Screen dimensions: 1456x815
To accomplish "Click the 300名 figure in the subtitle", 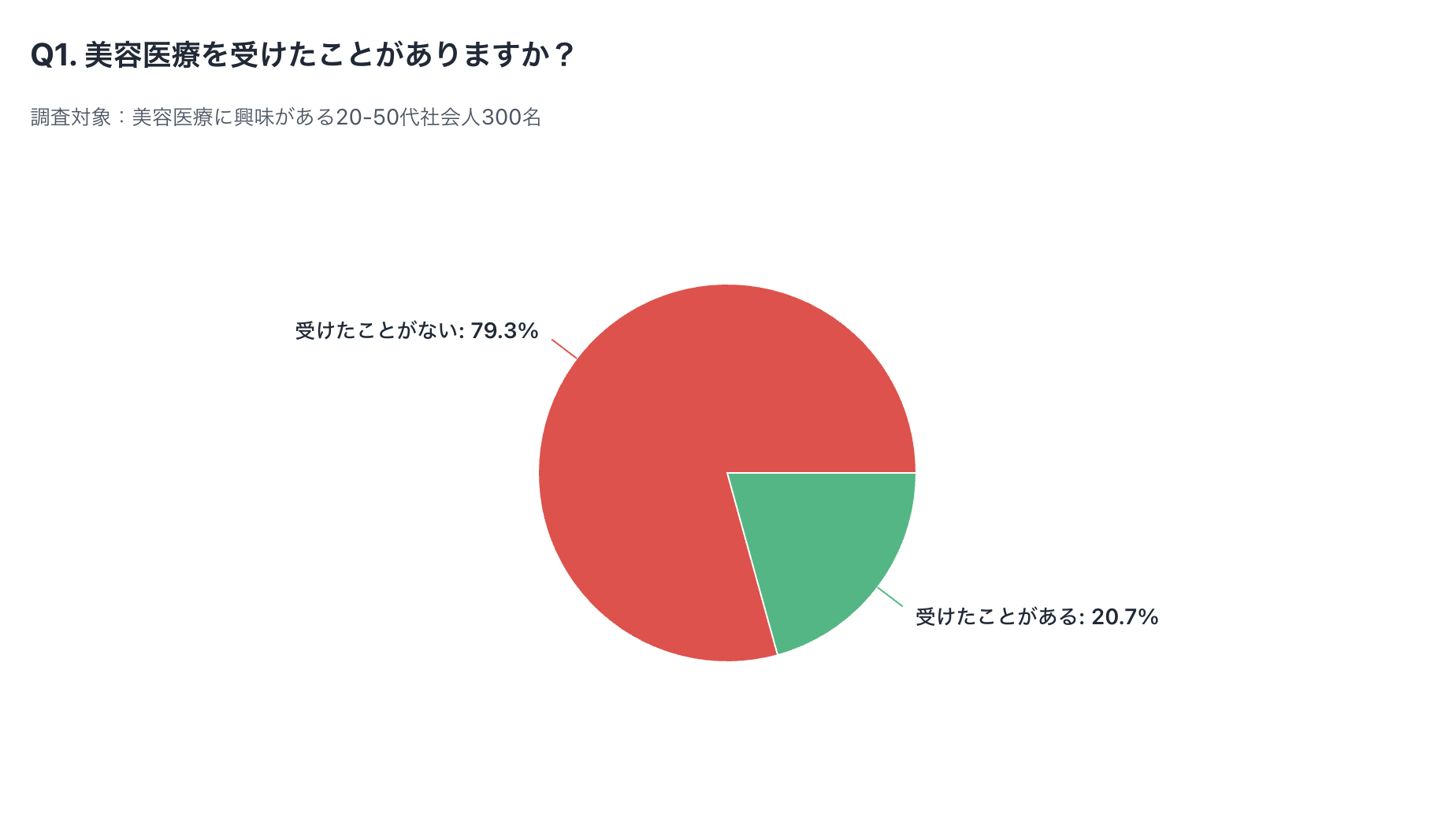I will (511, 117).
